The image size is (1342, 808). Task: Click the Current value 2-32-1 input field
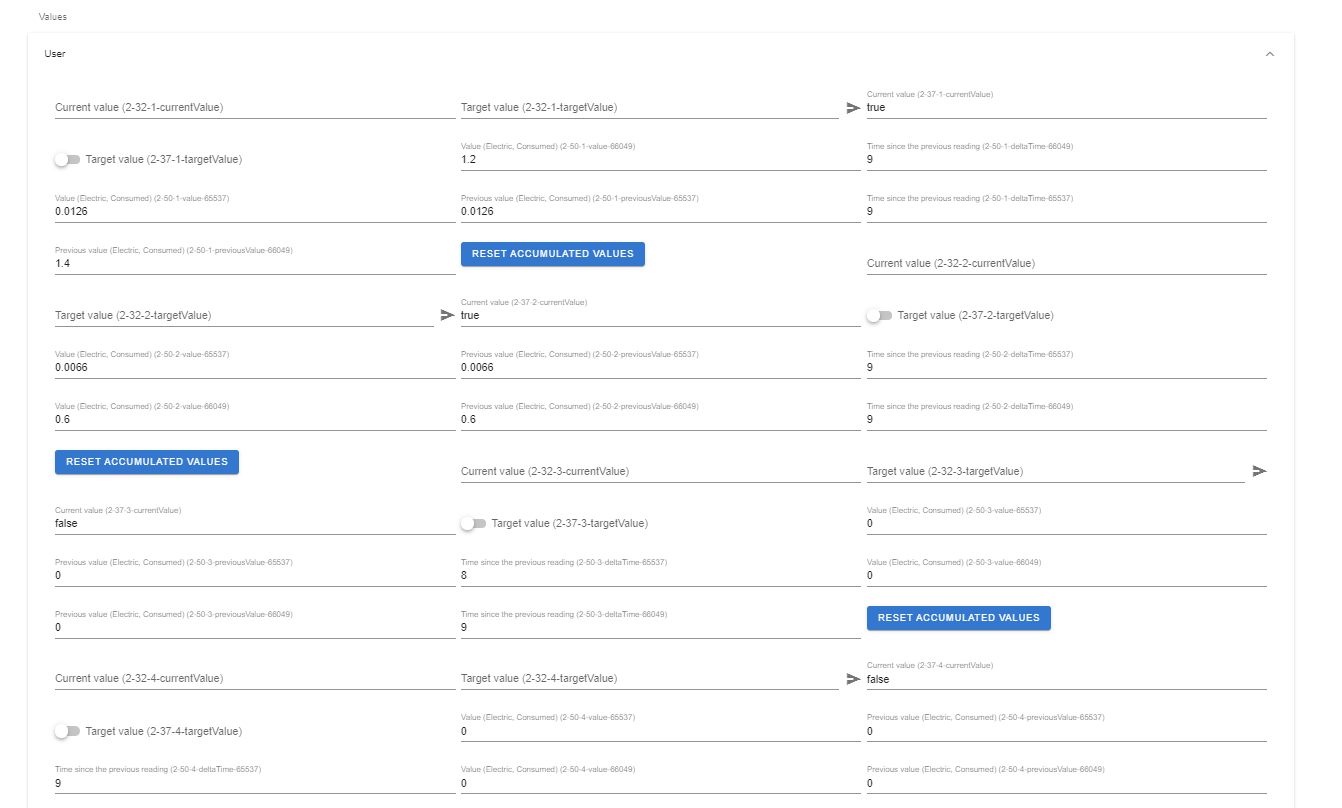[250, 108]
